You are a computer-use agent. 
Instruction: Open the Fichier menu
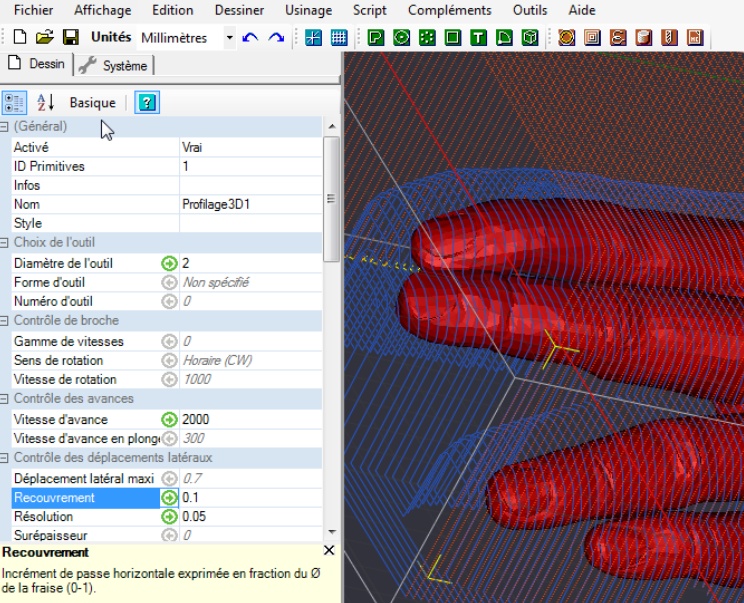33,10
